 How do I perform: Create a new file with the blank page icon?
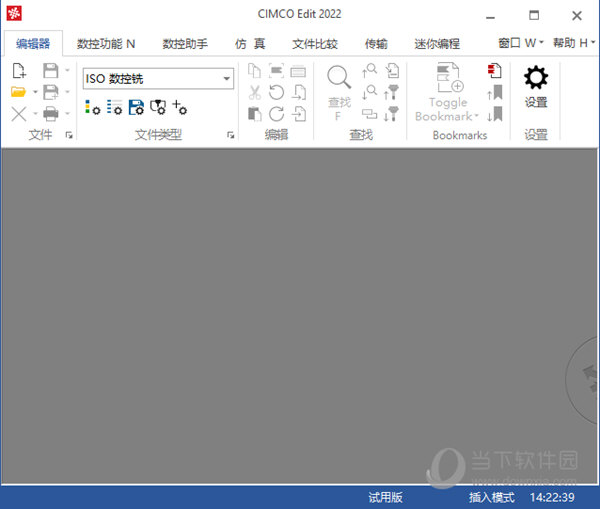19,71
